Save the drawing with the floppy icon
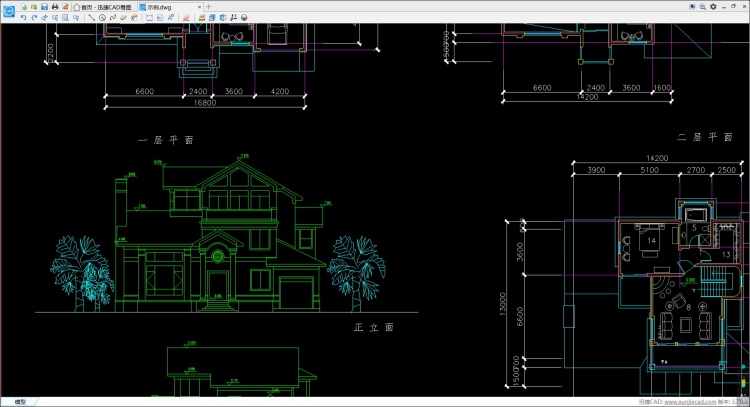 coord(44,7)
